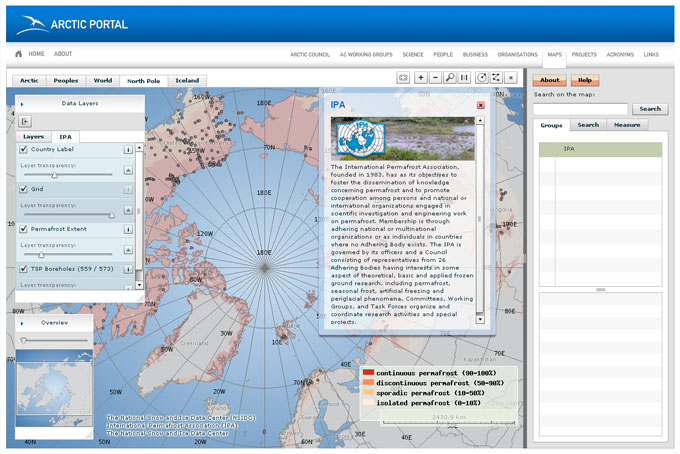Viewport: 680px width, 454px height.
Task: Click the orange Help button
Action: [585, 80]
